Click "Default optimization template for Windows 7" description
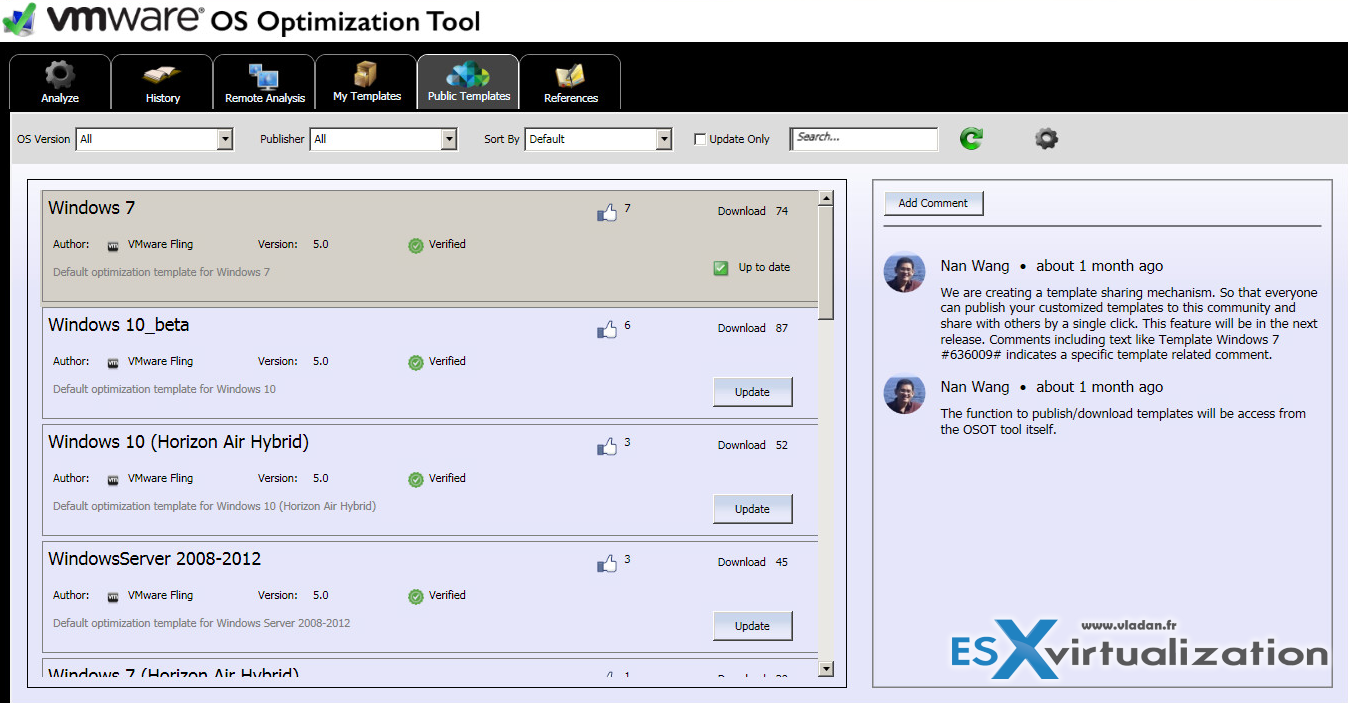1348x703 pixels. (162, 272)
